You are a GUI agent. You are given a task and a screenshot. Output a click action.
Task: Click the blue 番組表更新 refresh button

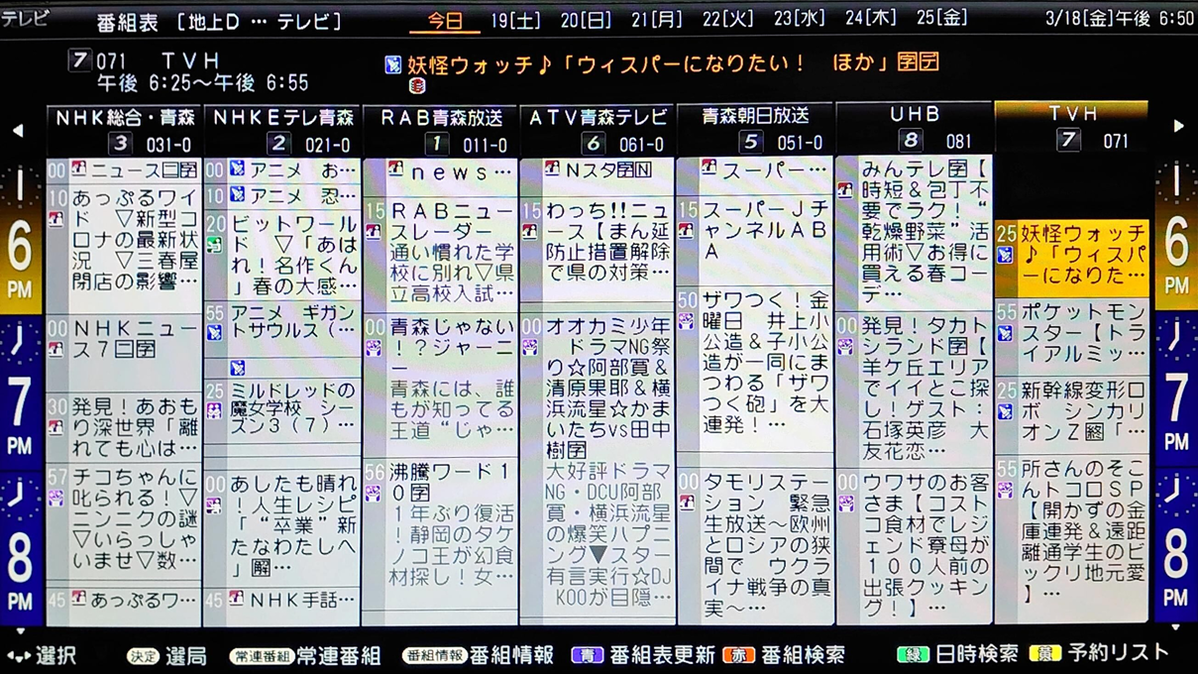point(643,655)
